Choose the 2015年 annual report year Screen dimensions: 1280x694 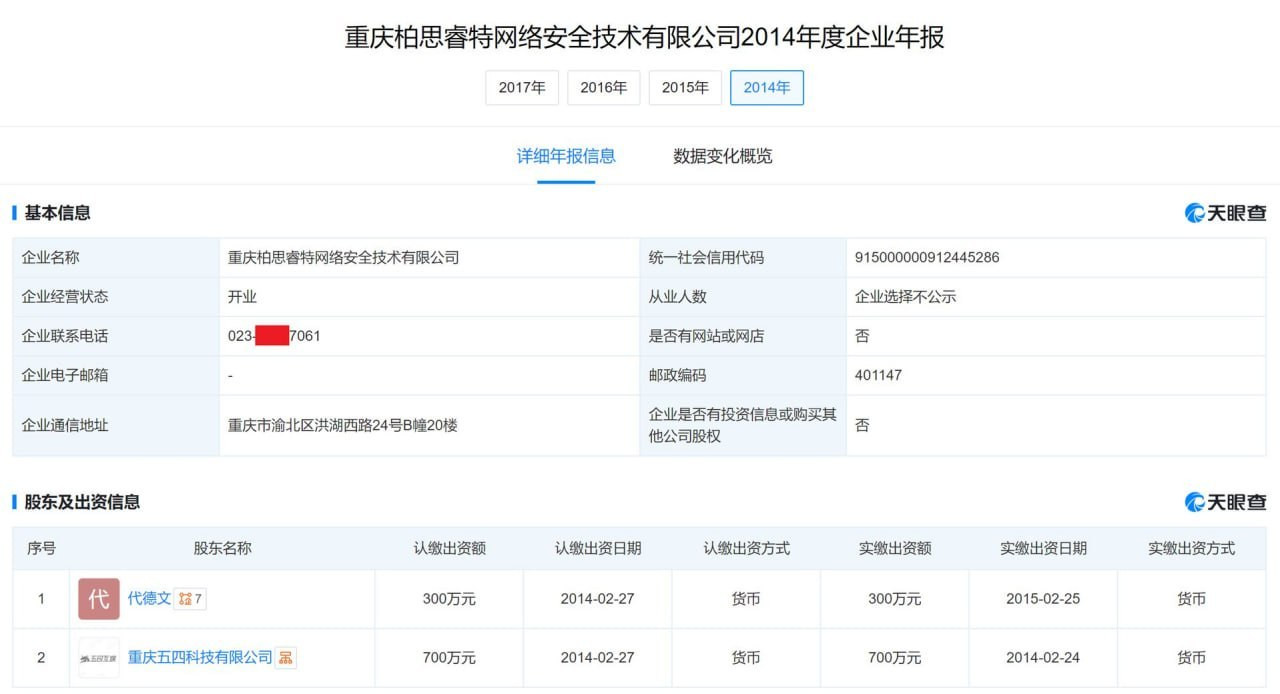point(685,88)
